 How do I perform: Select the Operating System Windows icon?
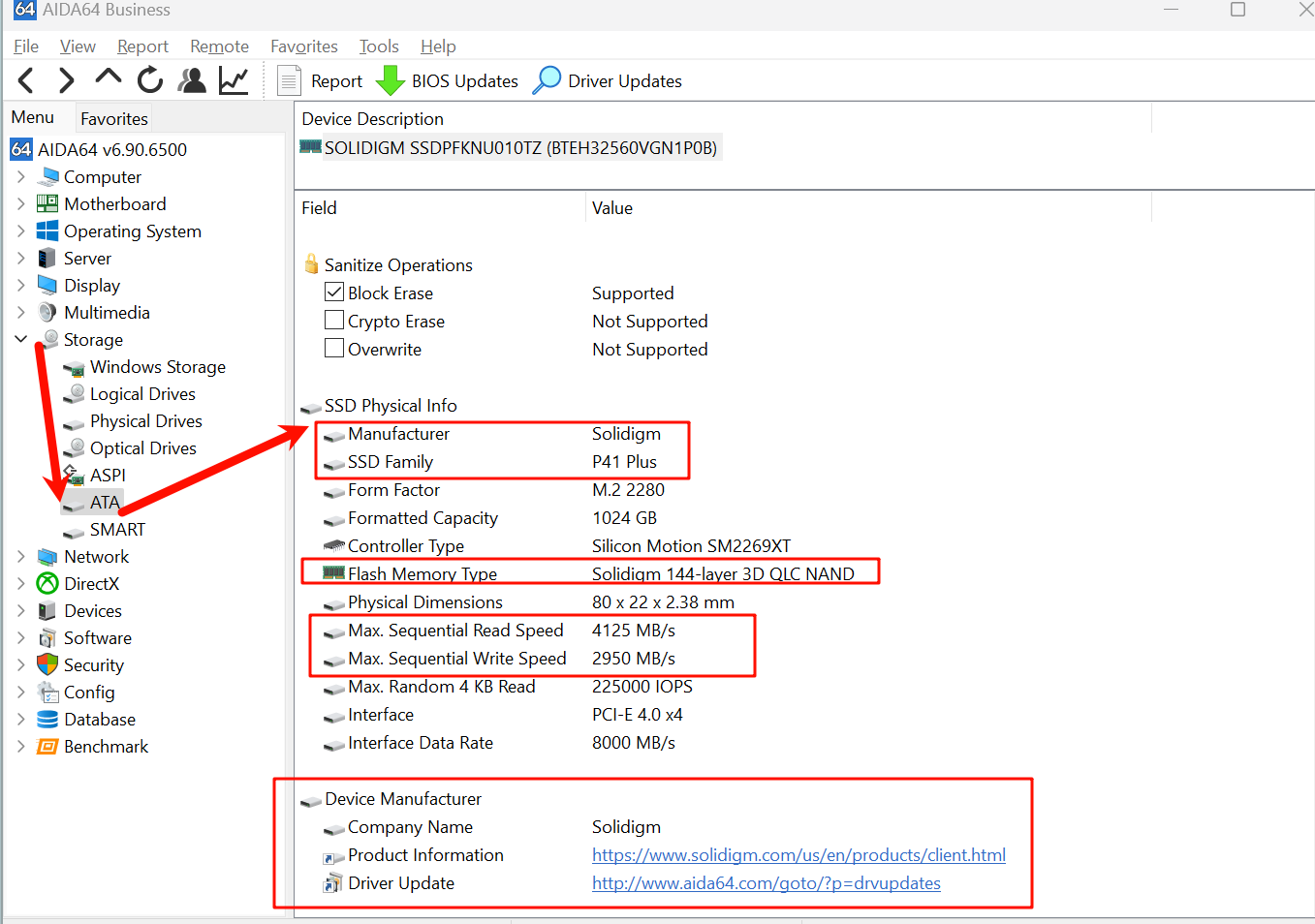point(47,231)
